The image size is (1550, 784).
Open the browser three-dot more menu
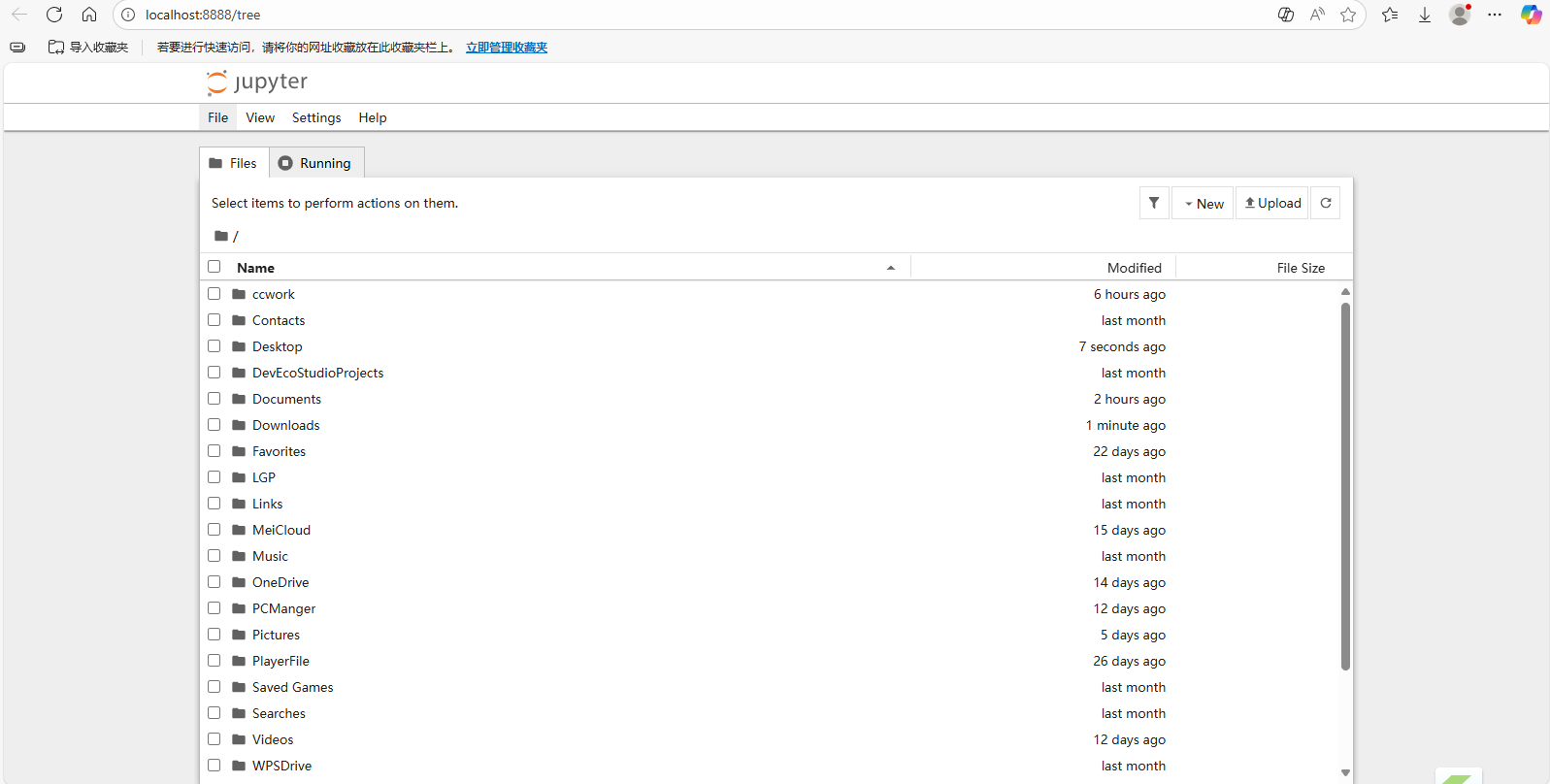(x=1495, y=15)
